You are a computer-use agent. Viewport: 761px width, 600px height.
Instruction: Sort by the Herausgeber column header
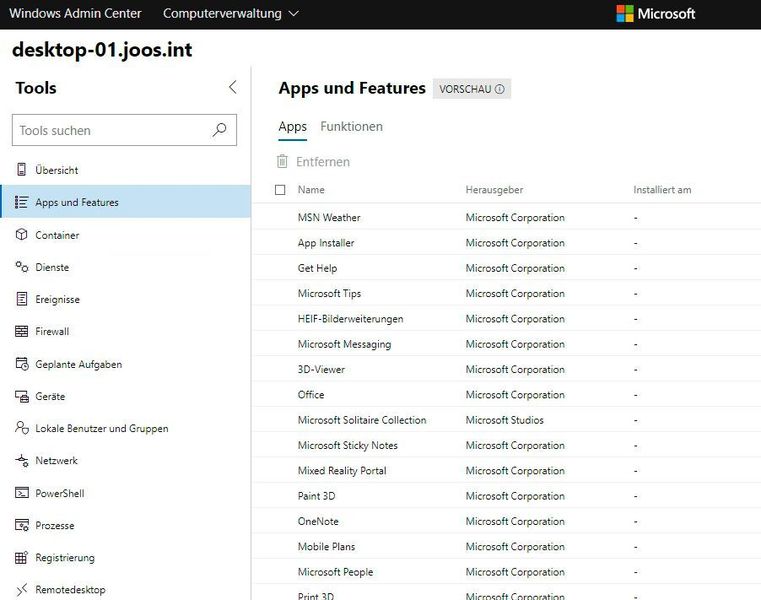pyautogui.click(x=494, y=189)
